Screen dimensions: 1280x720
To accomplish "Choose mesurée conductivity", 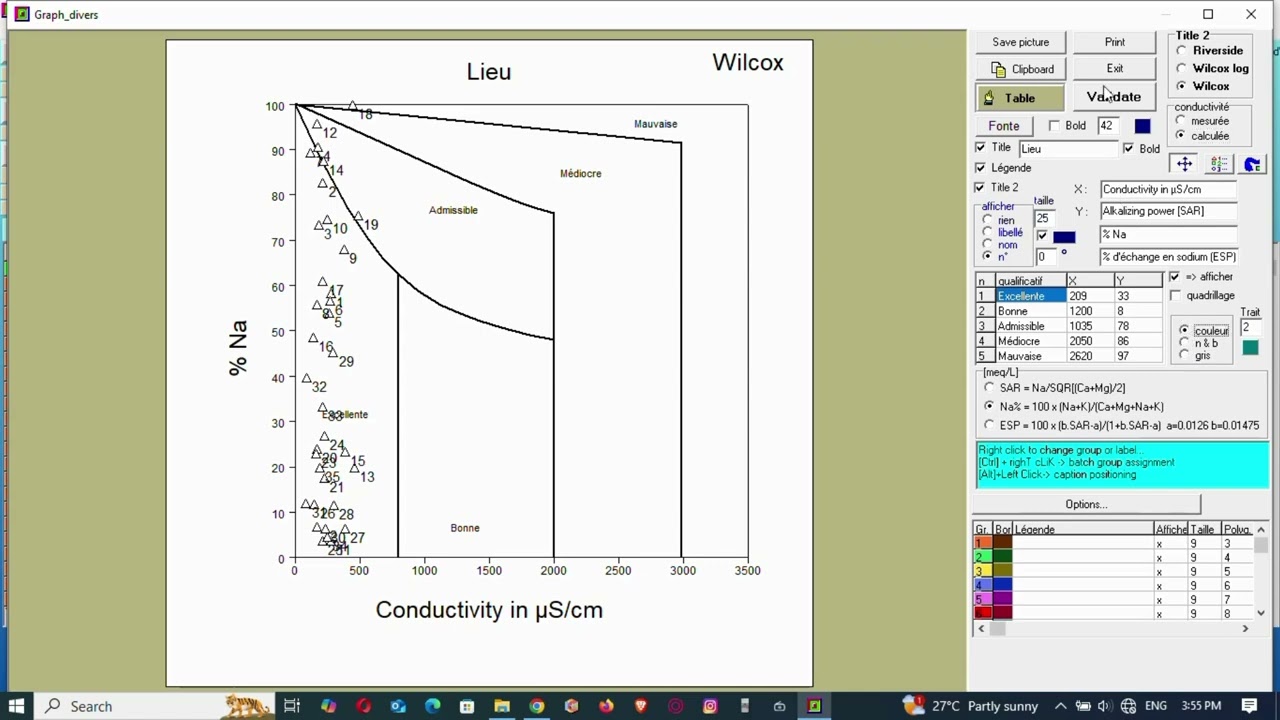I will pyautogui.click(x=1181, y=121).
